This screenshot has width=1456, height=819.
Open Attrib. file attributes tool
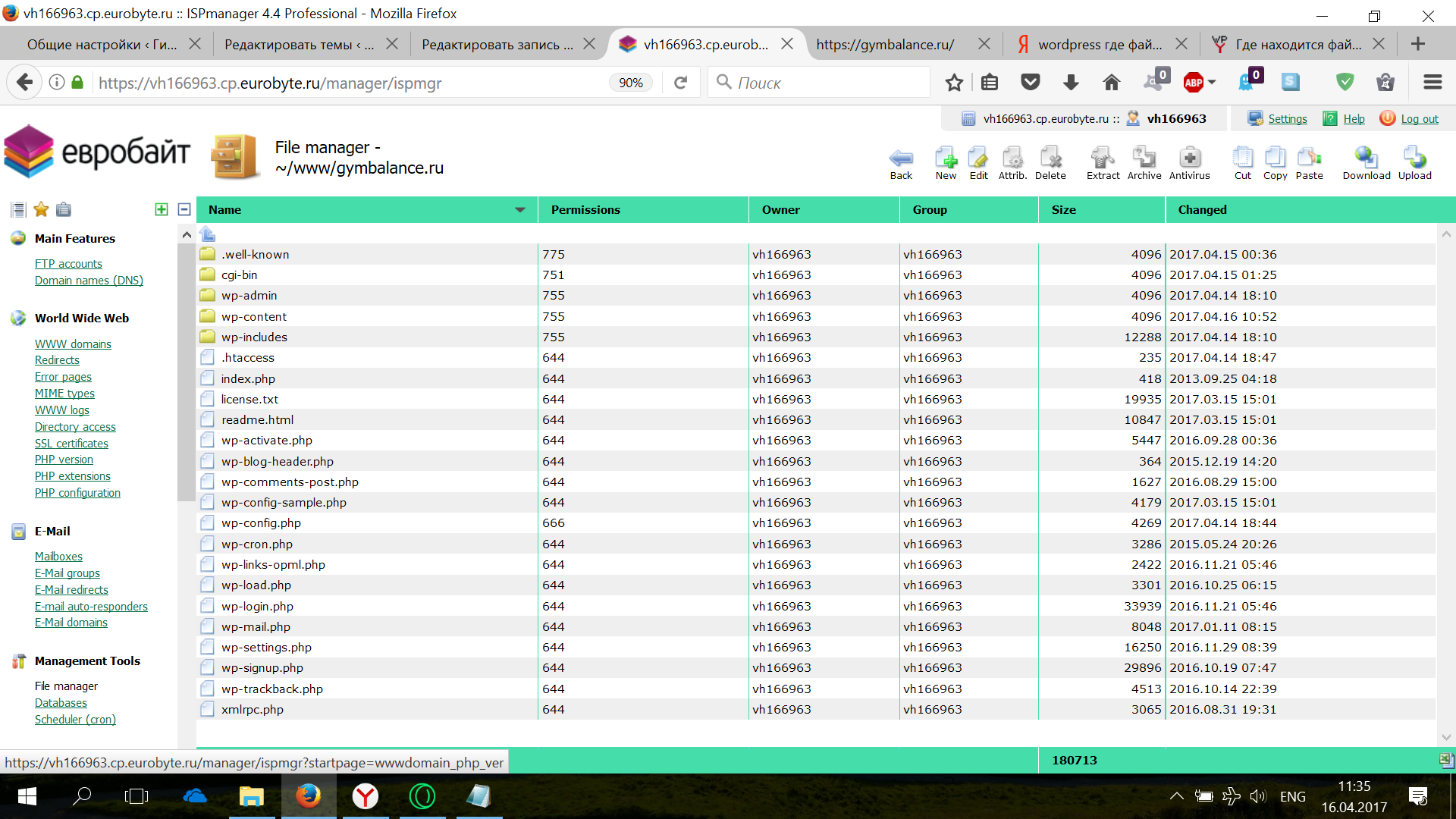coord(1012,163)
